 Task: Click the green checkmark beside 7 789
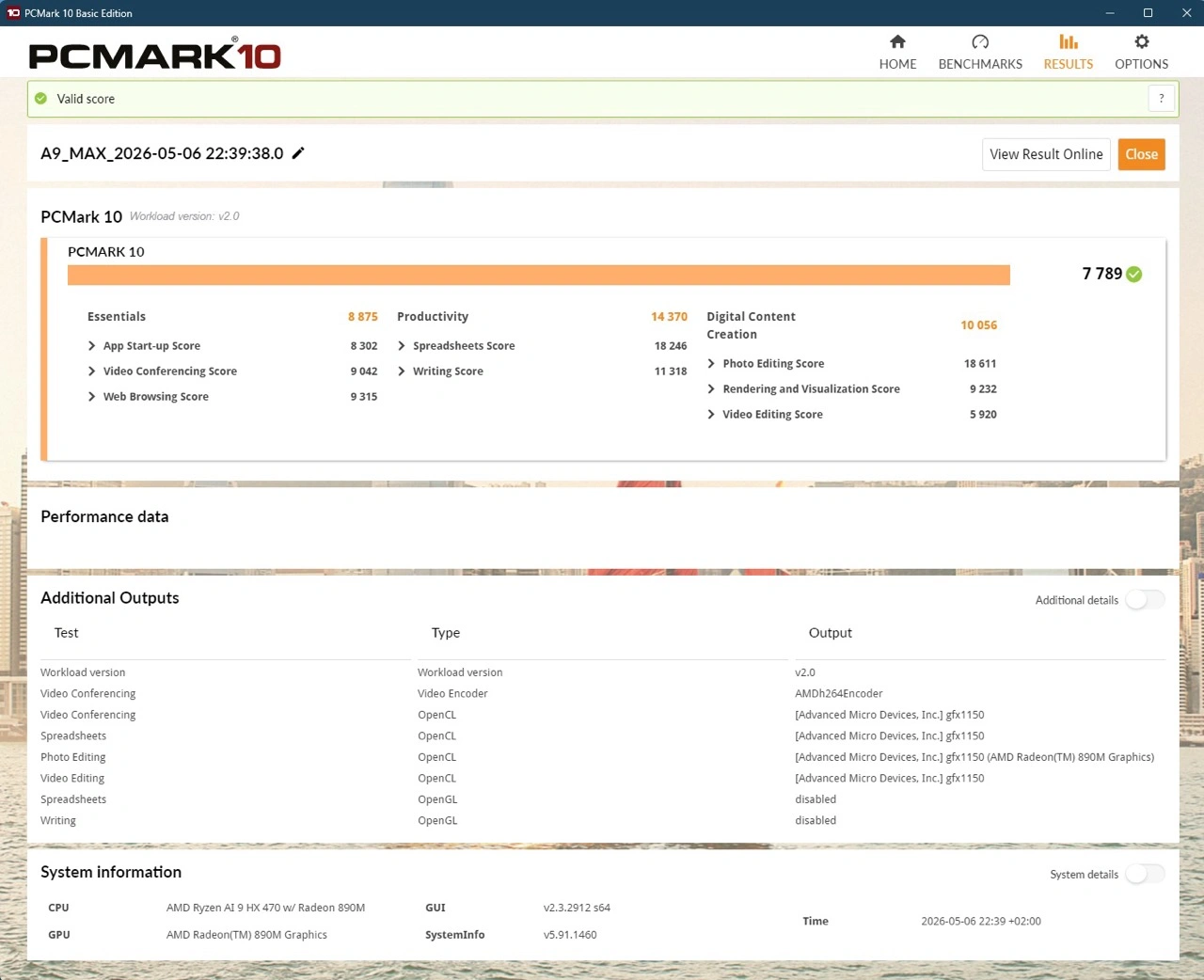coord(1134,274)
